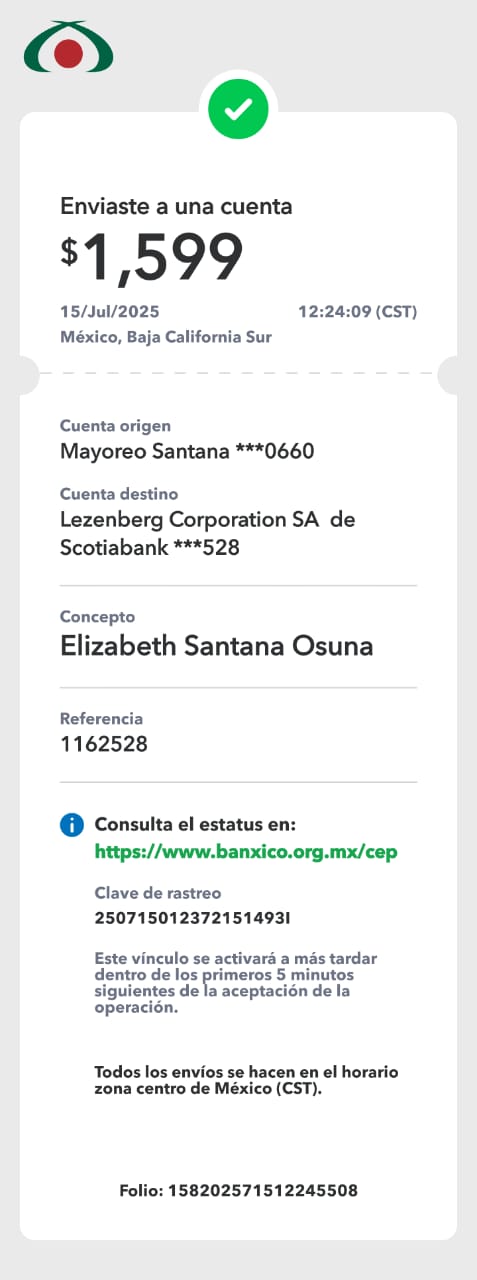Click the Consulta el estatus en label
Viewport: 477px width, 1280px height.
[x=195, y=825]
